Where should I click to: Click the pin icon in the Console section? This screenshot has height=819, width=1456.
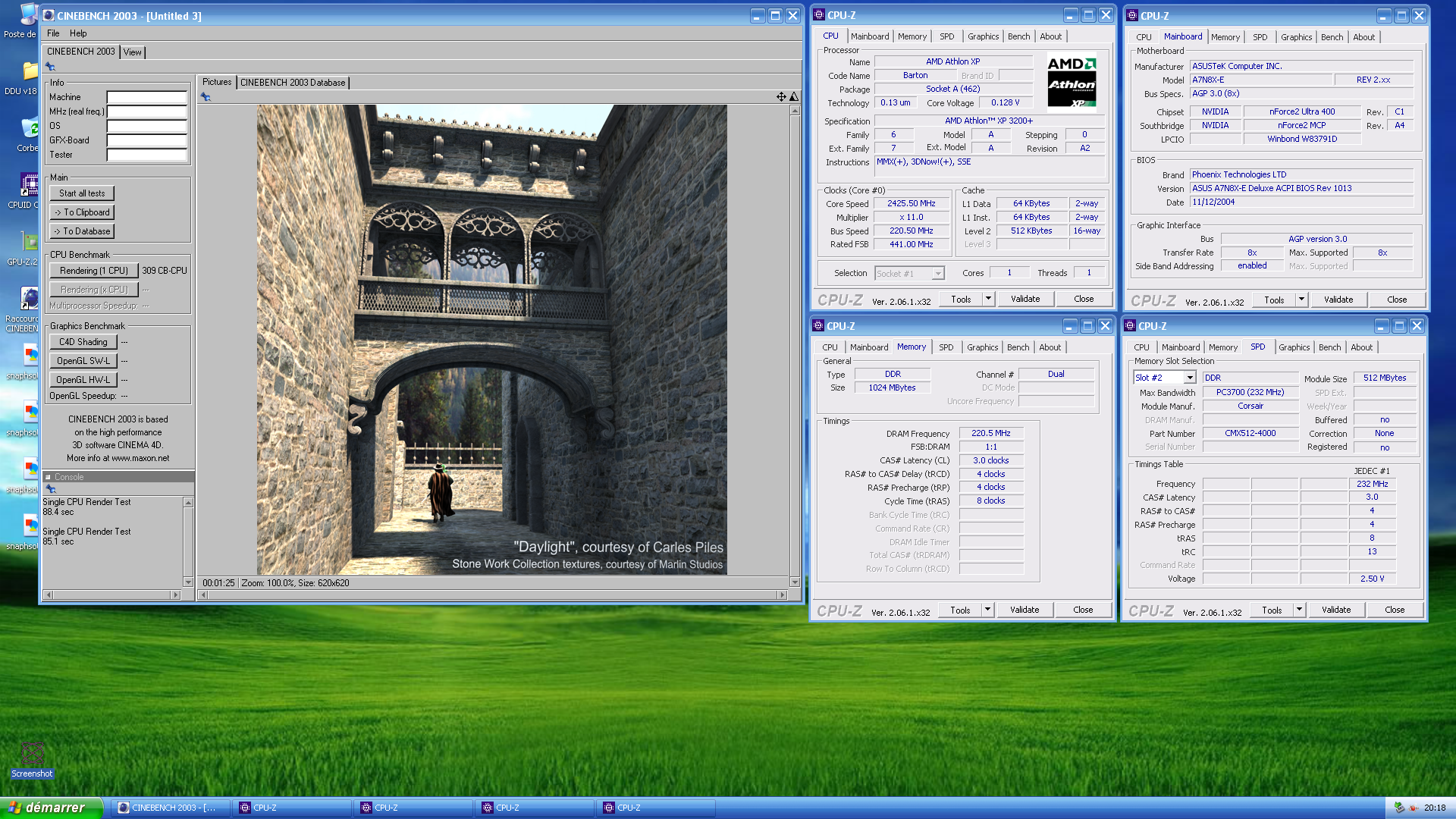click(51, 489)
